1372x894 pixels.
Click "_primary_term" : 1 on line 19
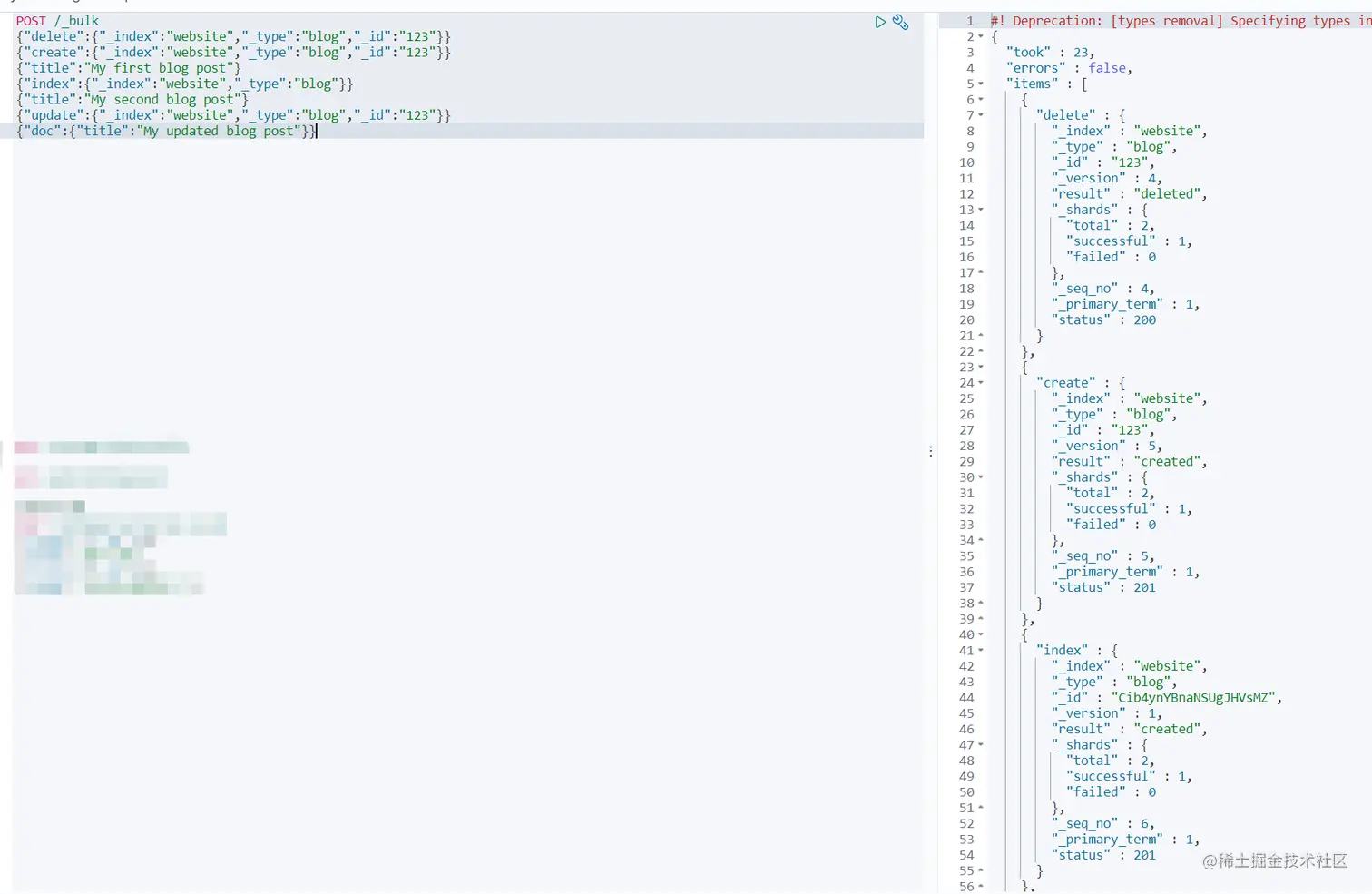click(x=1126, y=305)
